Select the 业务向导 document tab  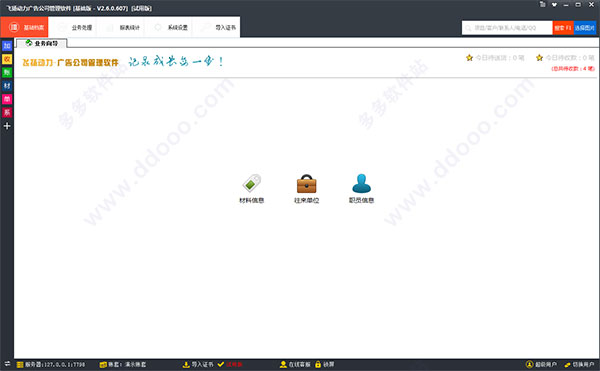[42, 43]
